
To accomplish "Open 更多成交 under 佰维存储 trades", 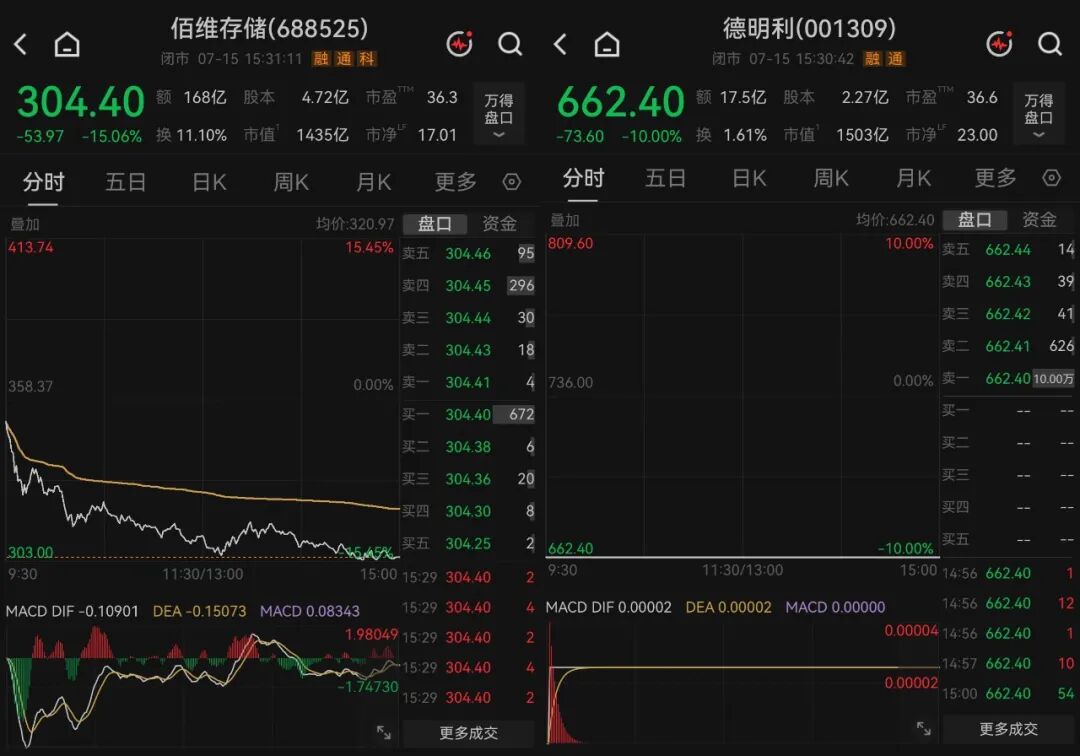I will coord(468,733).
